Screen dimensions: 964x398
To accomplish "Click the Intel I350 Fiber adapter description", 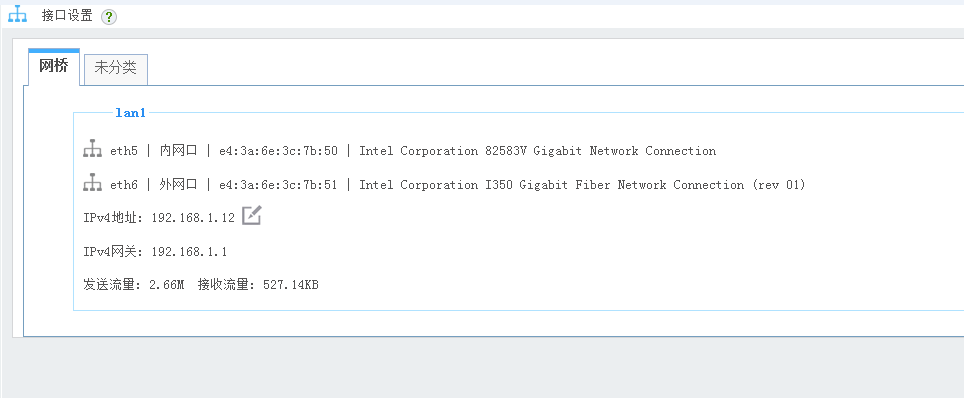I will point(582,185).
